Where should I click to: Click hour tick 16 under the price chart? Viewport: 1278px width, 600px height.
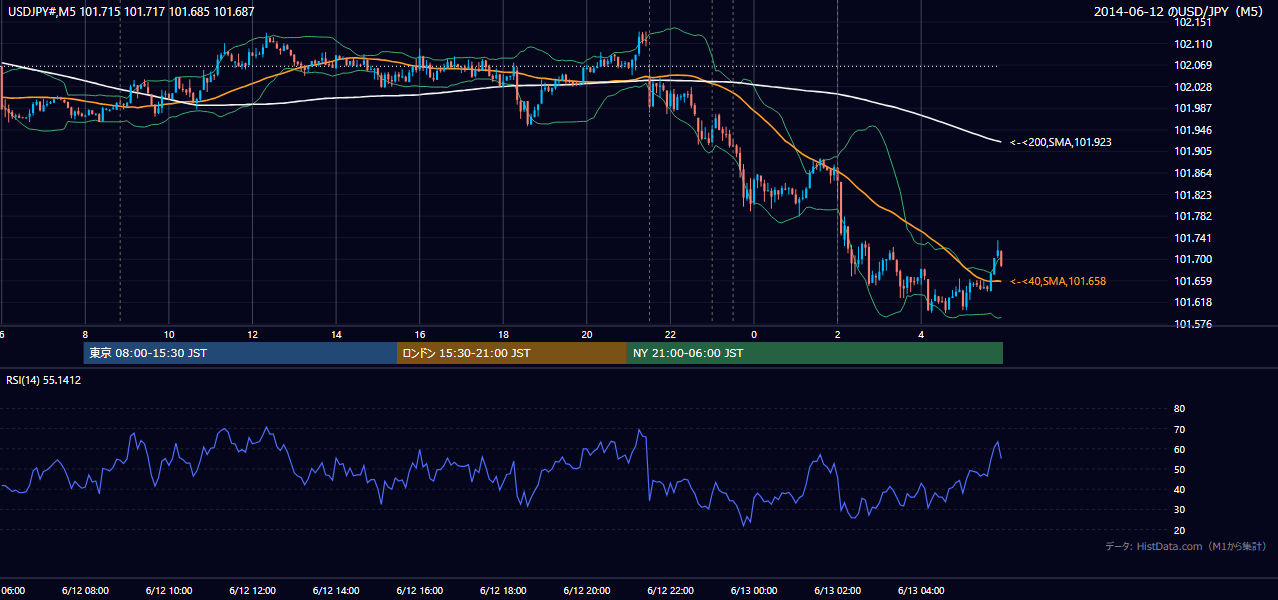coord(420,335)
